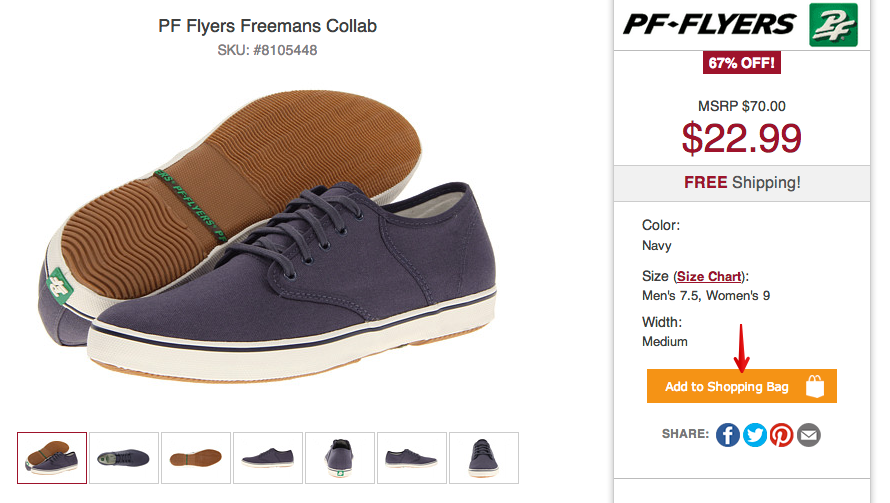
Task: Select the sixth thumbnail image
Action: (x=412, y=458)
